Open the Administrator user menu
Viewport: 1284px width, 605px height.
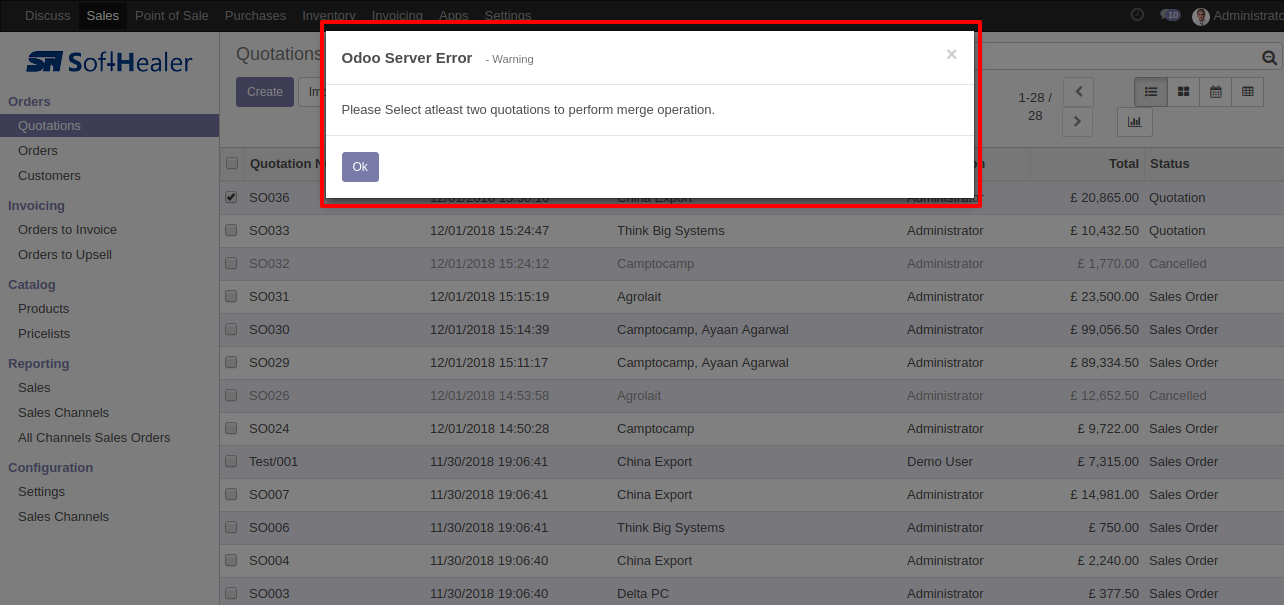tap(1238, 16)
